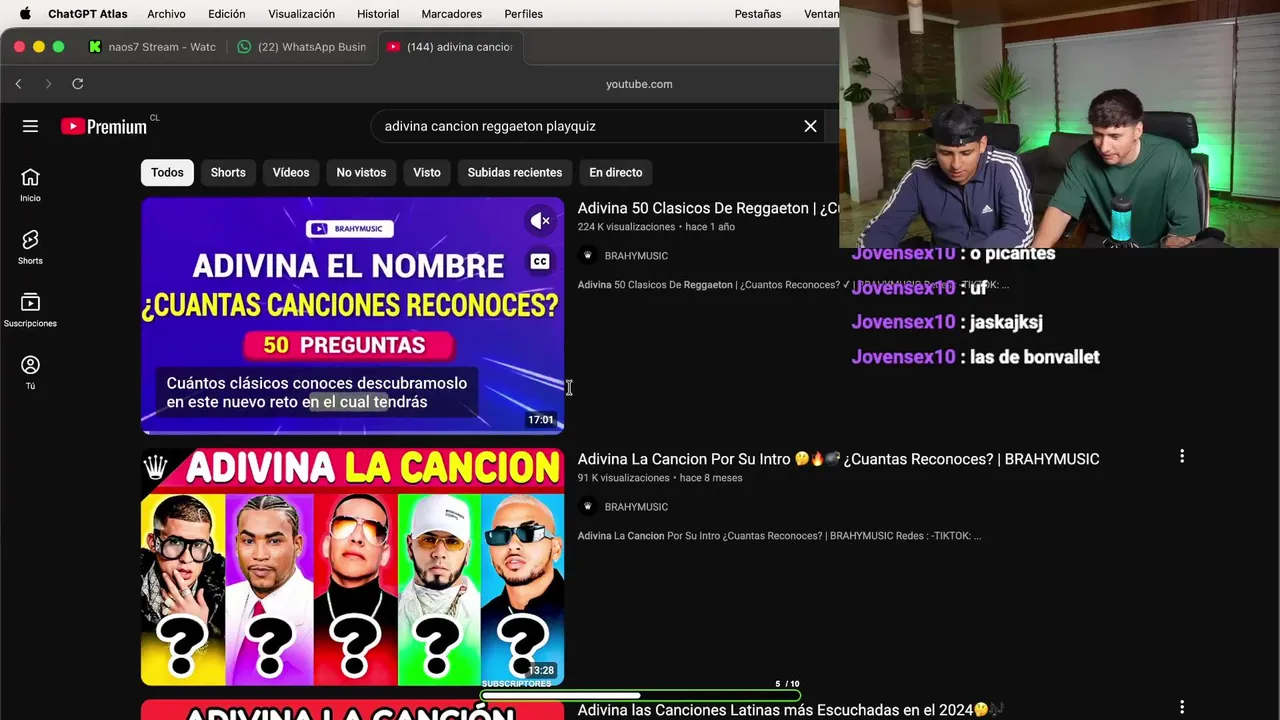Open the Historial menu

378,14
